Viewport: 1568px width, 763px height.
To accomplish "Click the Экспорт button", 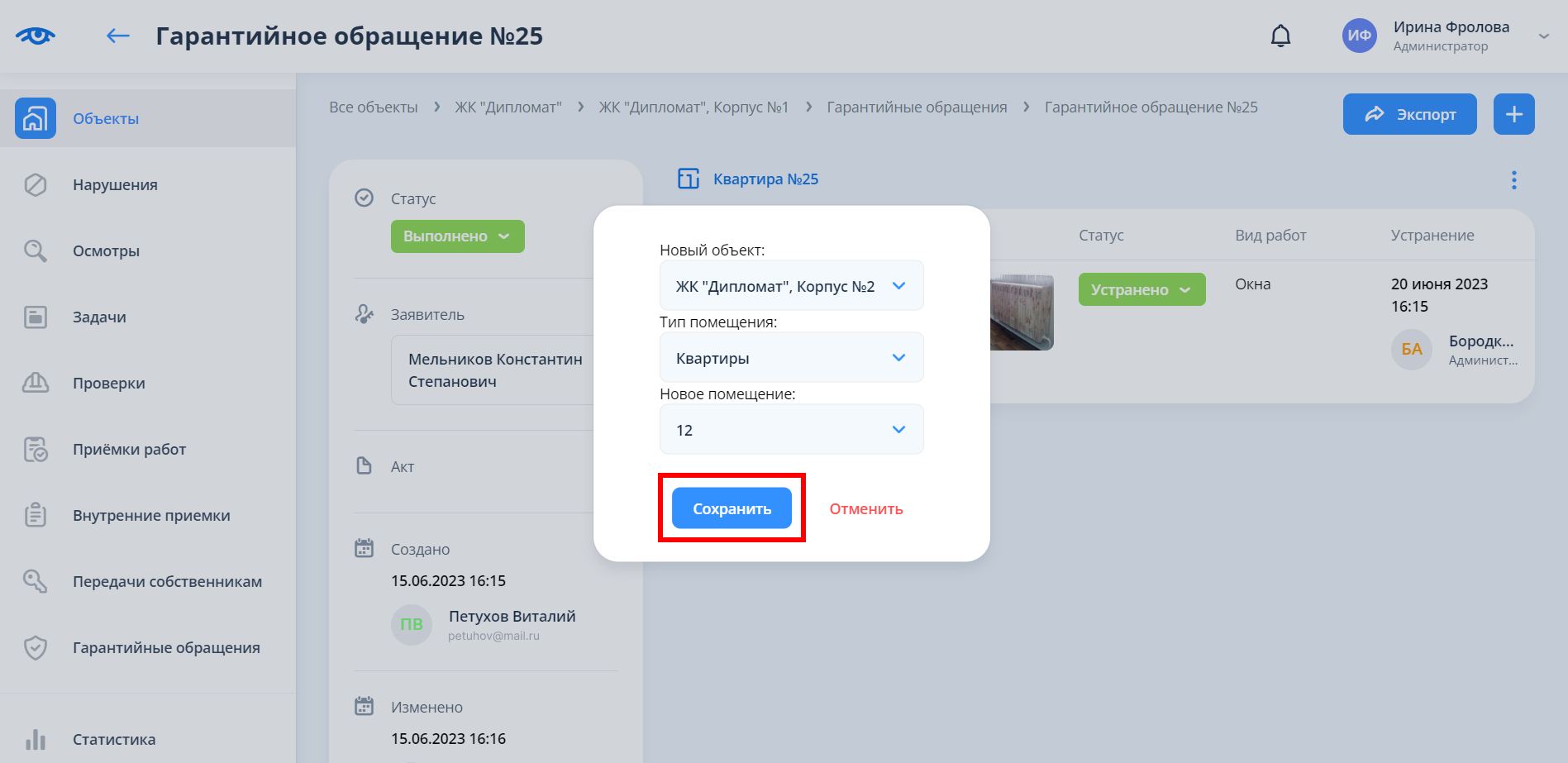I will 1409,114.
